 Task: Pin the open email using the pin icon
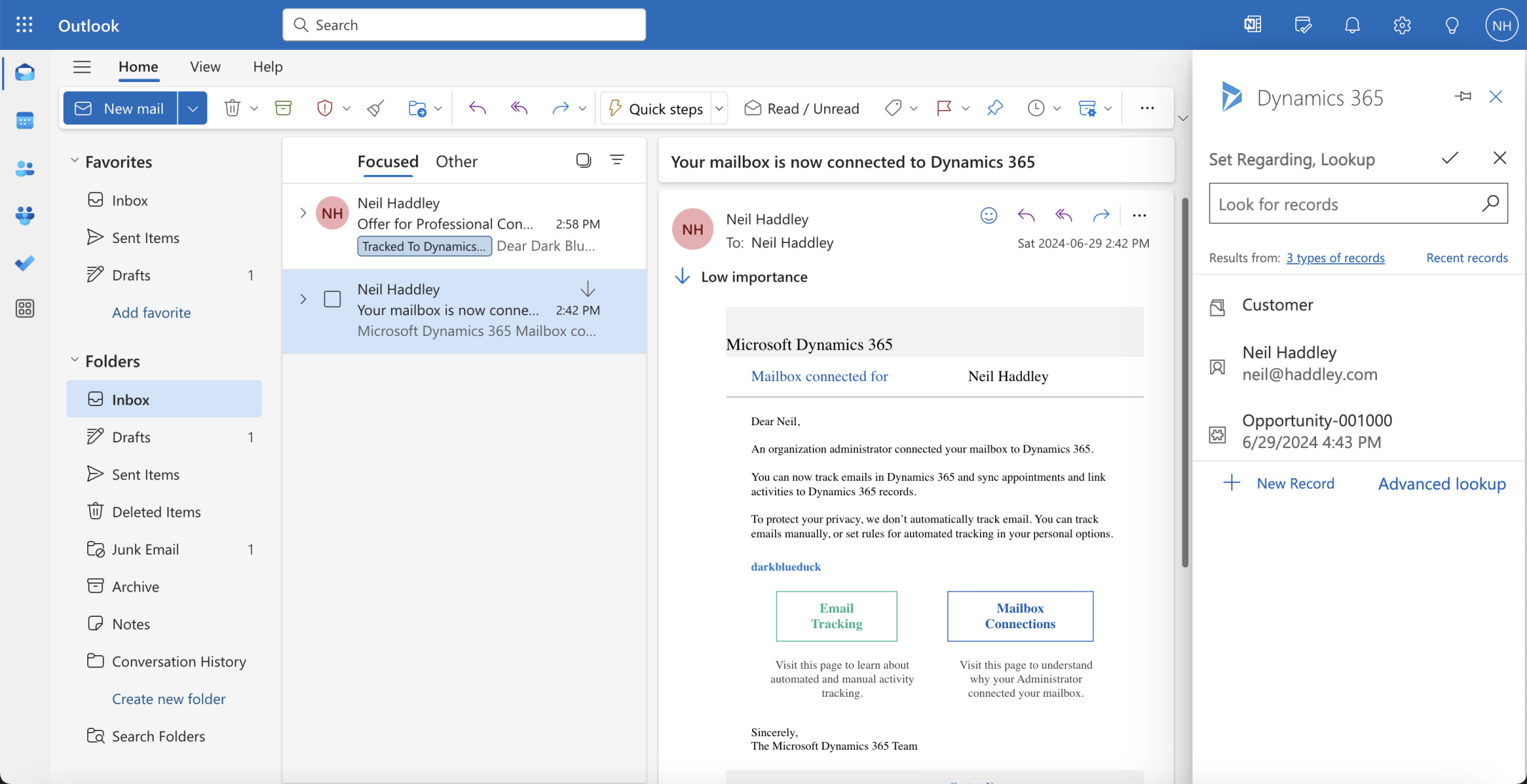click(x=994, y=108)
